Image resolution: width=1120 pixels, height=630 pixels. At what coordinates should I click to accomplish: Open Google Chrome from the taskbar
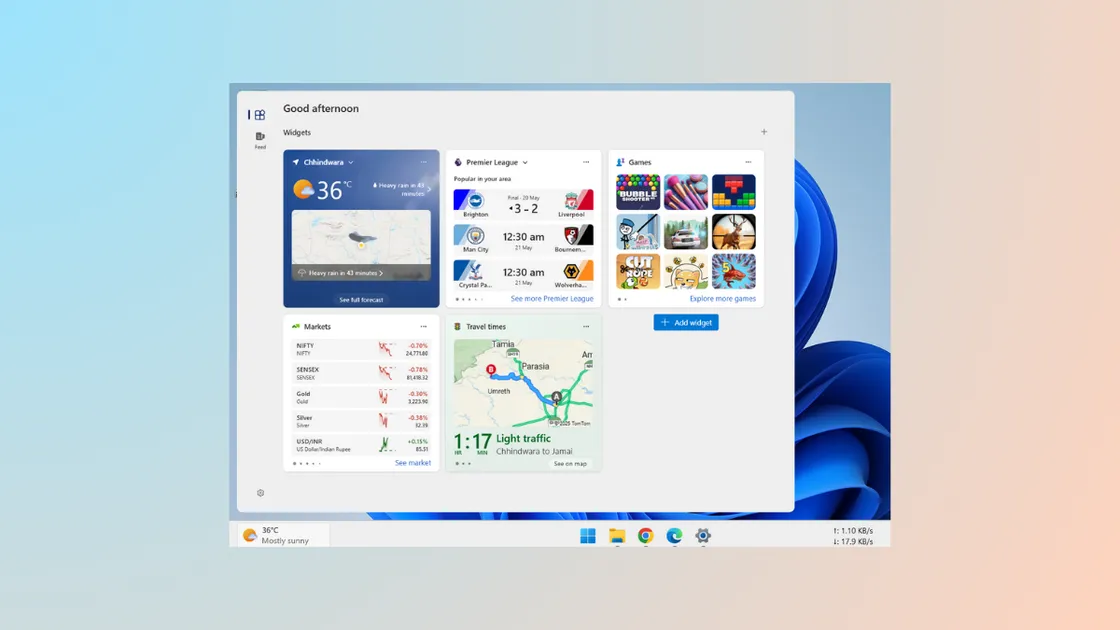(x=643, y=536)
